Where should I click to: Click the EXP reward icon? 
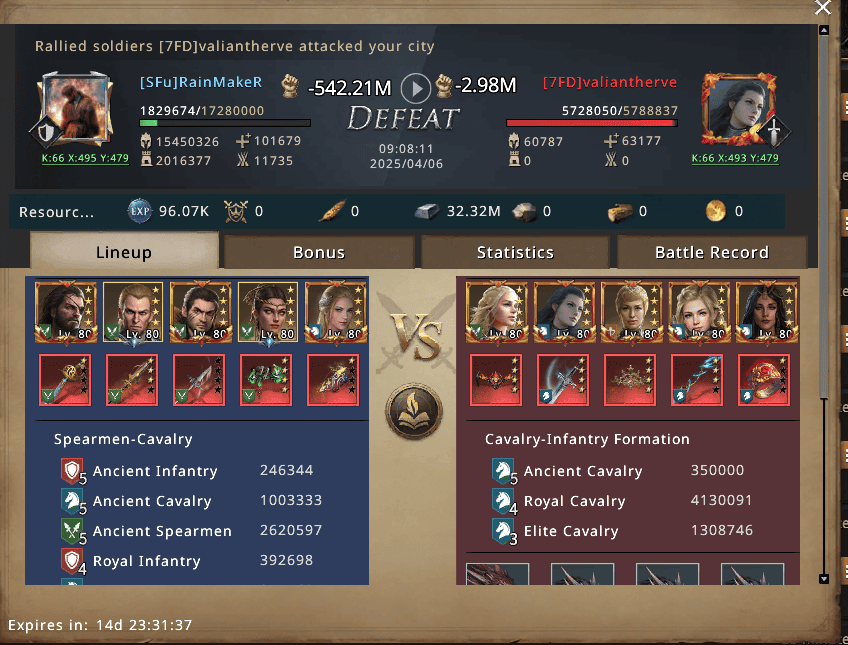(x=140, y=211)
